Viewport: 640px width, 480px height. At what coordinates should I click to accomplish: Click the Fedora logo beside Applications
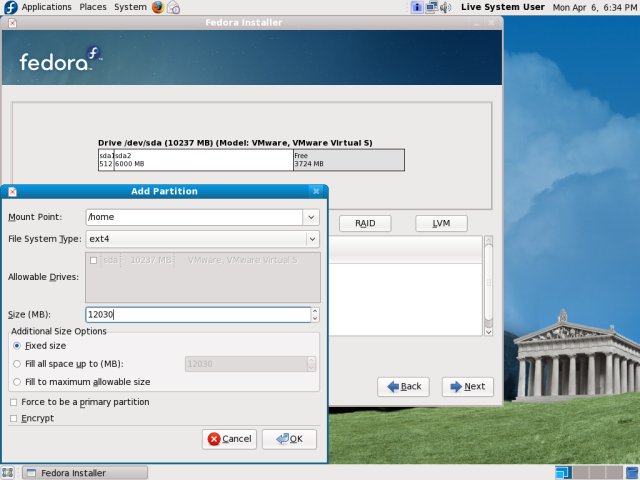pyautogui.click(x=9, y=7)
